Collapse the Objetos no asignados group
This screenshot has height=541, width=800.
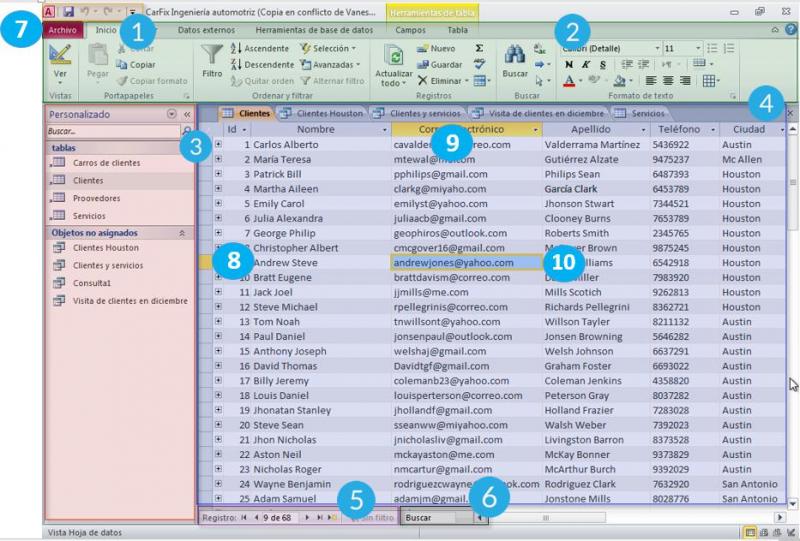(x=182, y=232)
